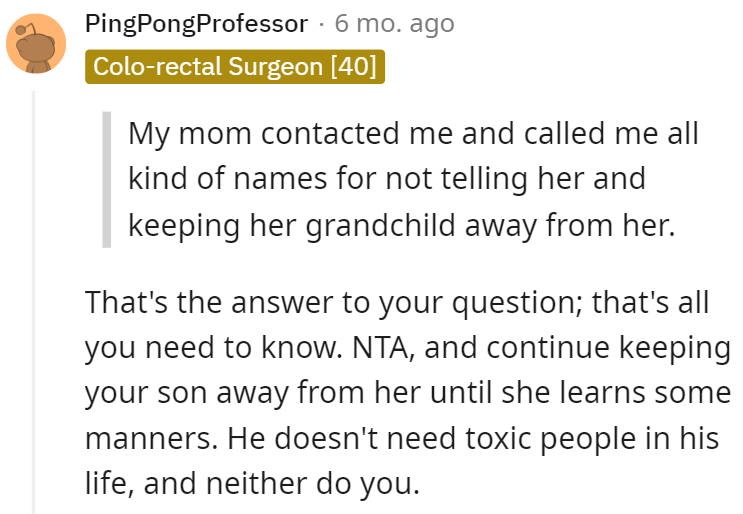Click the quoted line starting "My mom contacted me"
This screenshot has height=514, width=743.
[x=413, y=133]
